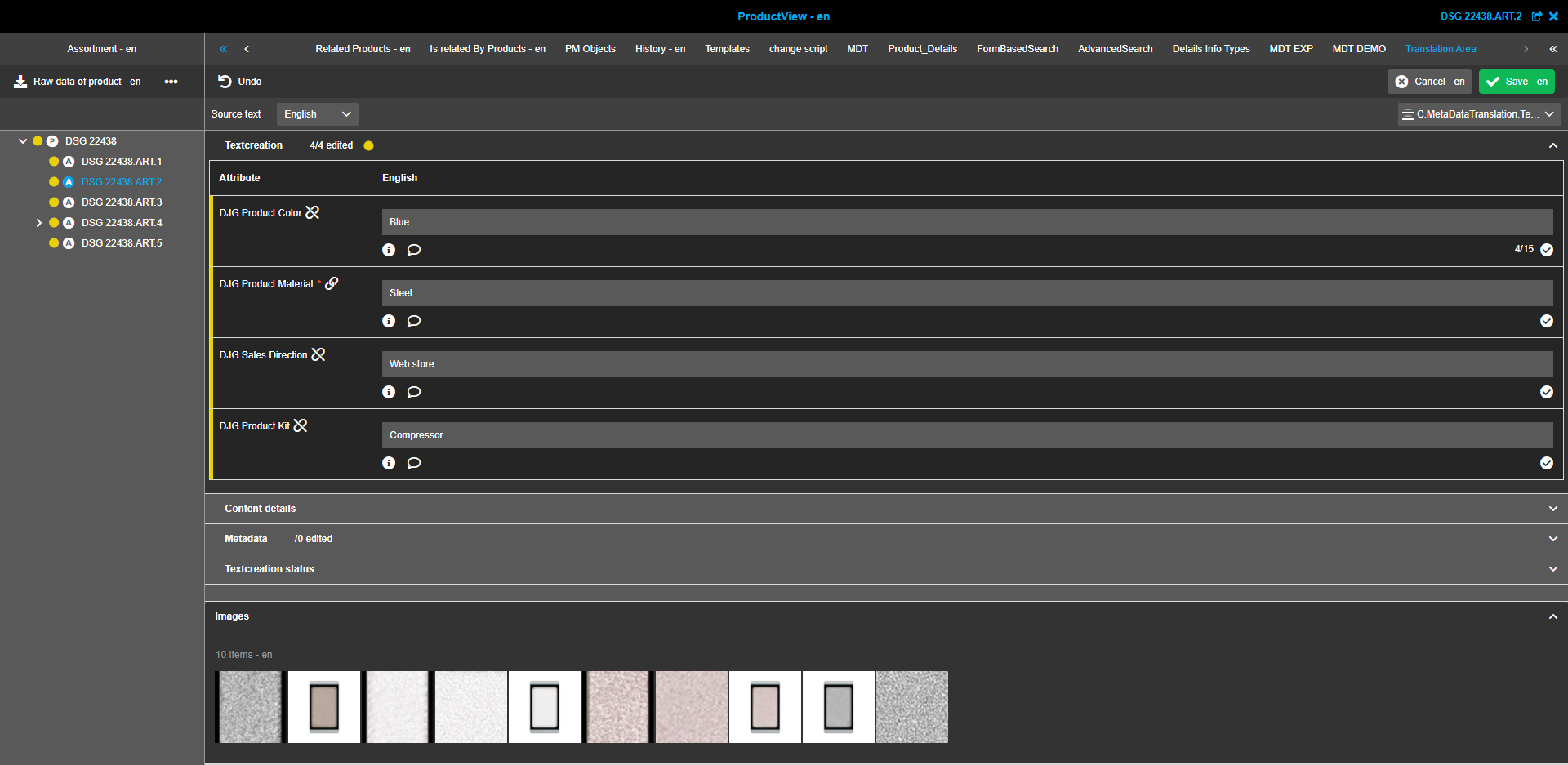Toggle approved status on the Web store field
This screenshot has height=765, width=1568.
(x=1547, y=392)
